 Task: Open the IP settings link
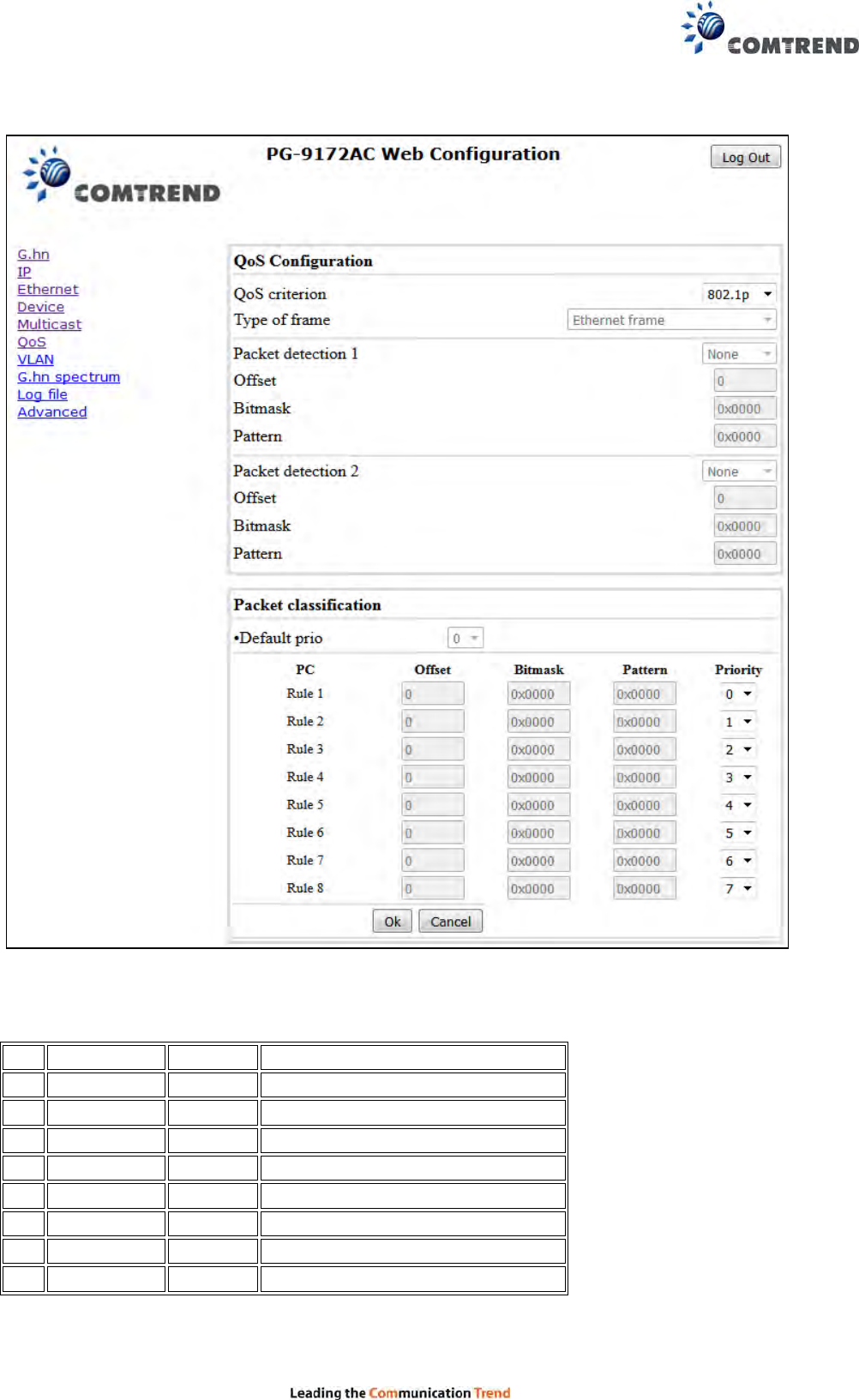(24, 272)
